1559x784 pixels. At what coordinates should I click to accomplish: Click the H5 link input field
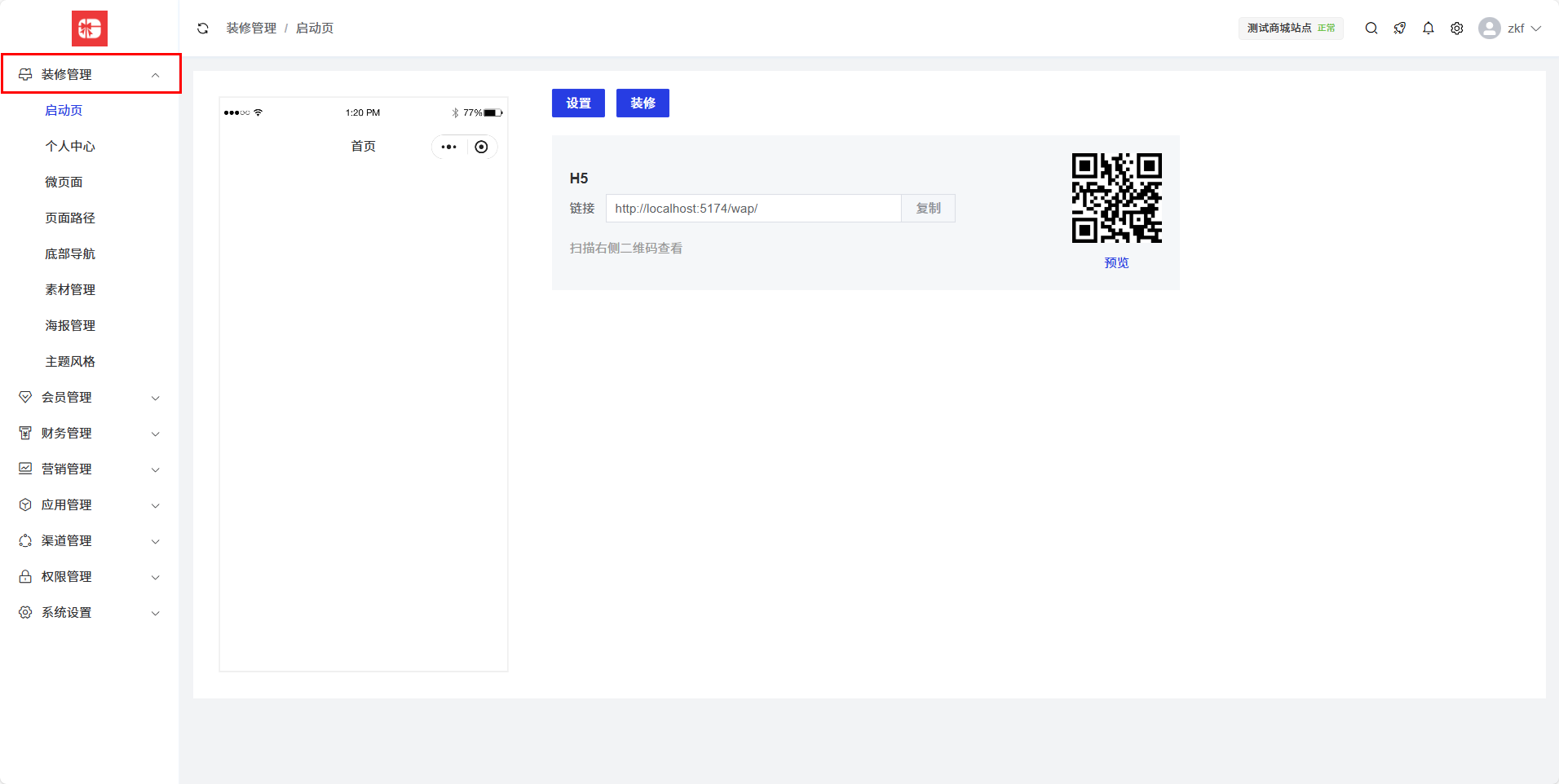(753, 209)
